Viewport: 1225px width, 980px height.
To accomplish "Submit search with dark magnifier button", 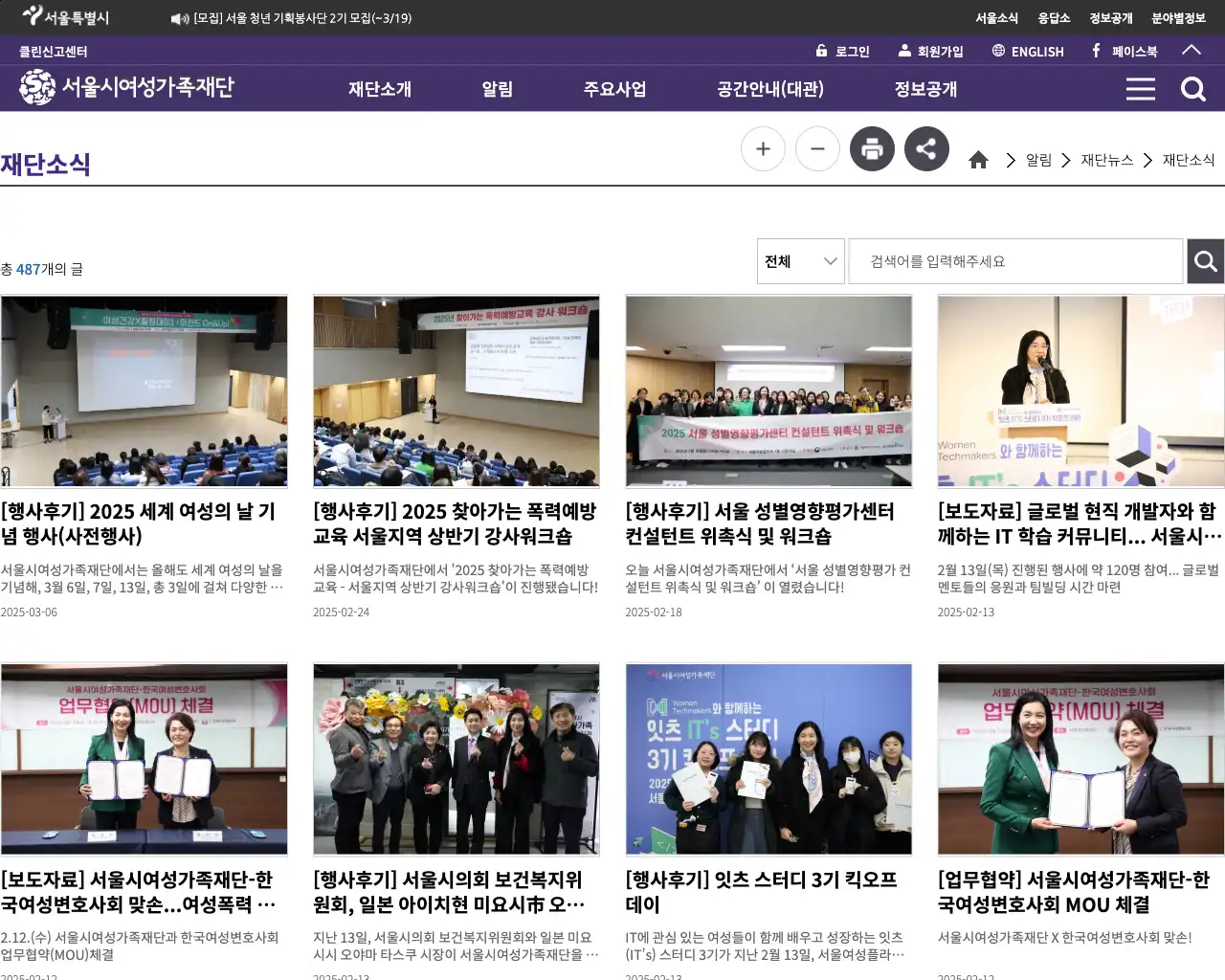I will click(1206, 261).
